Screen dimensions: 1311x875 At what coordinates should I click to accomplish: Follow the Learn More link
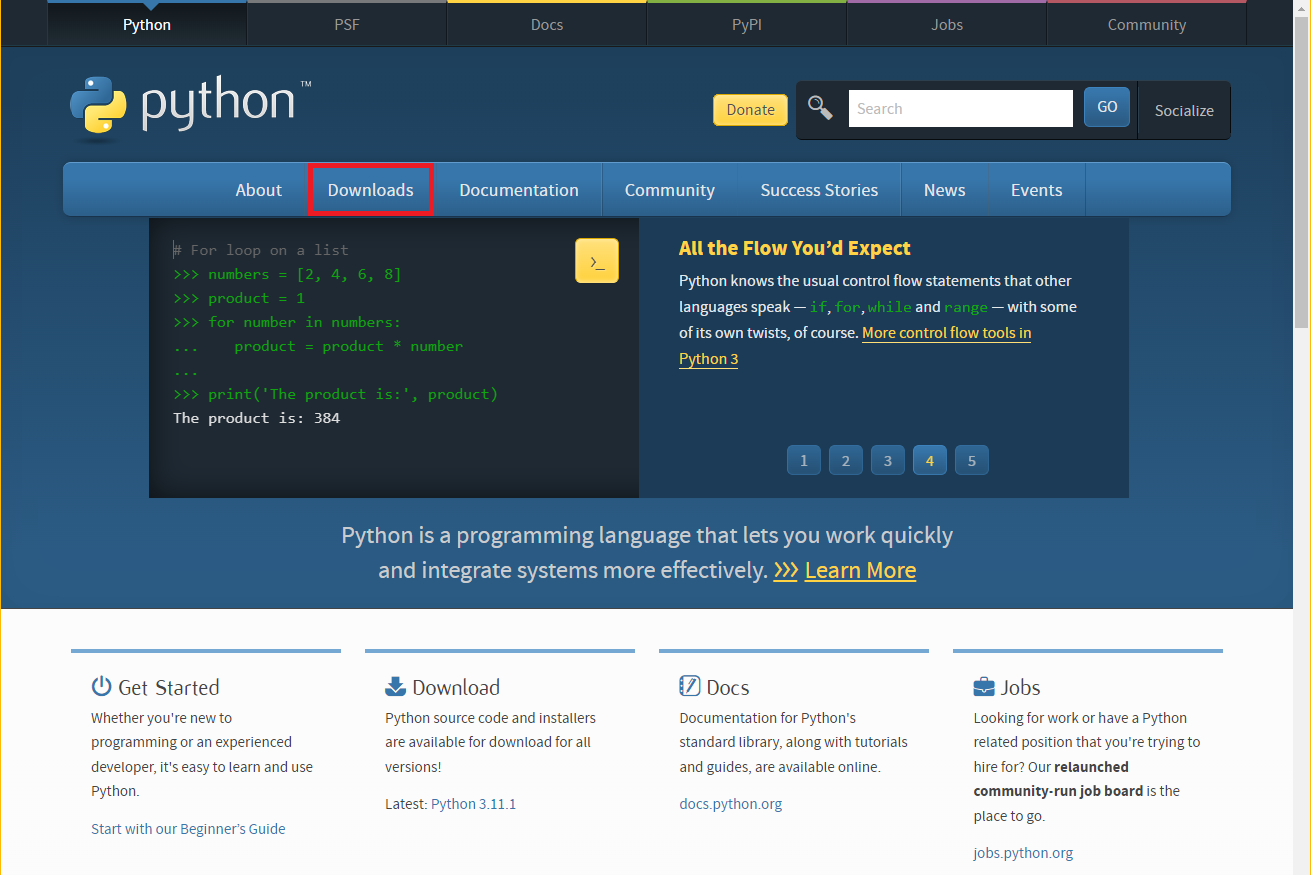[x=860, y=570]
